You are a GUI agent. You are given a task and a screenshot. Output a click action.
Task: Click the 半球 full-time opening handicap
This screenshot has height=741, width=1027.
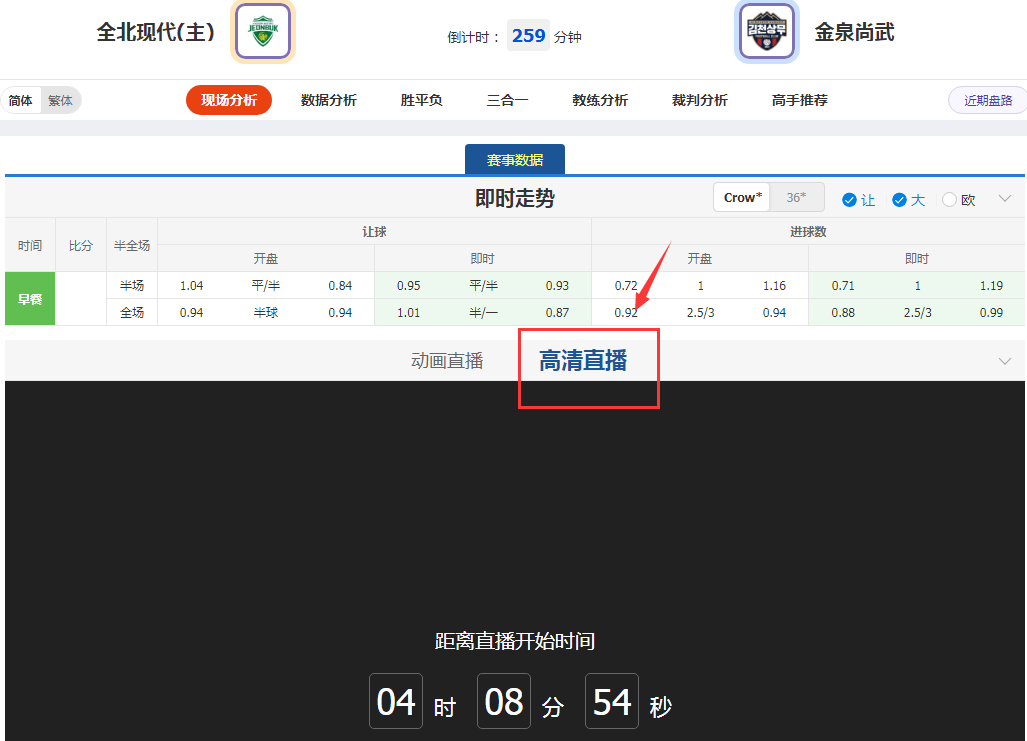click(266, 313)
